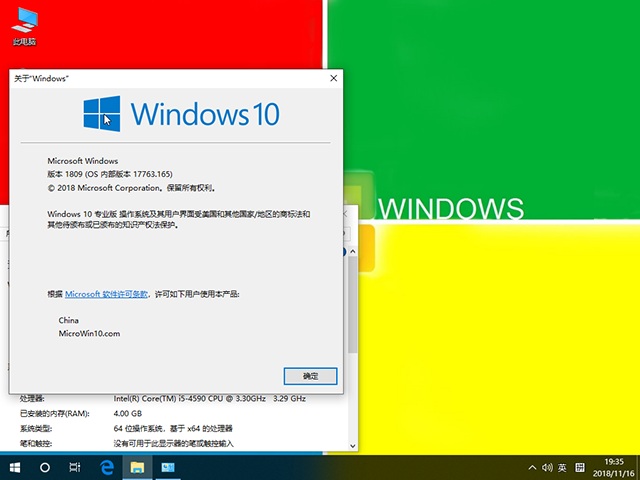Image resolution: width=640 pixels, height=480 pixels.
Task: Select the Microsoft Windows heading text
Action: tap(82, 161)
